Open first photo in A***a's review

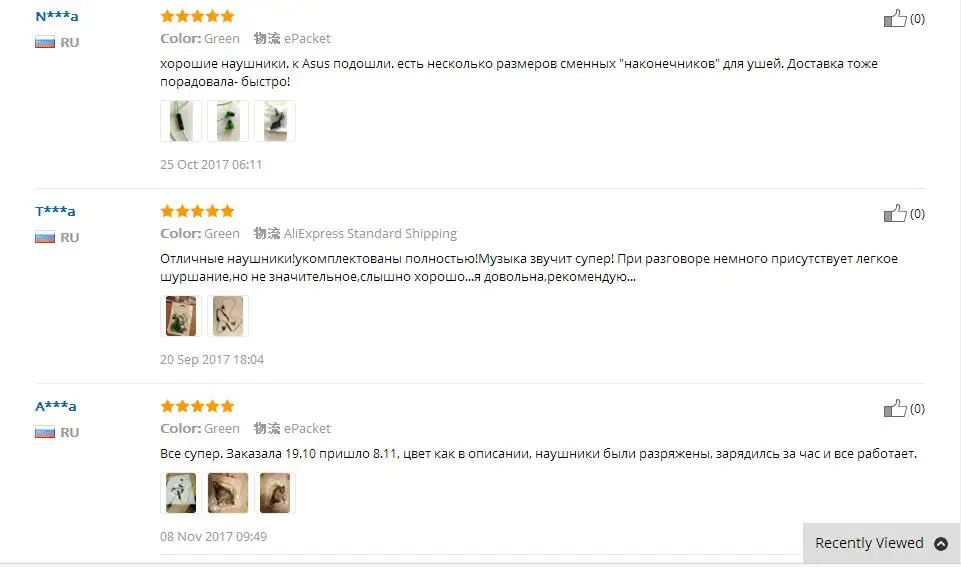click(x=181, y=493)
